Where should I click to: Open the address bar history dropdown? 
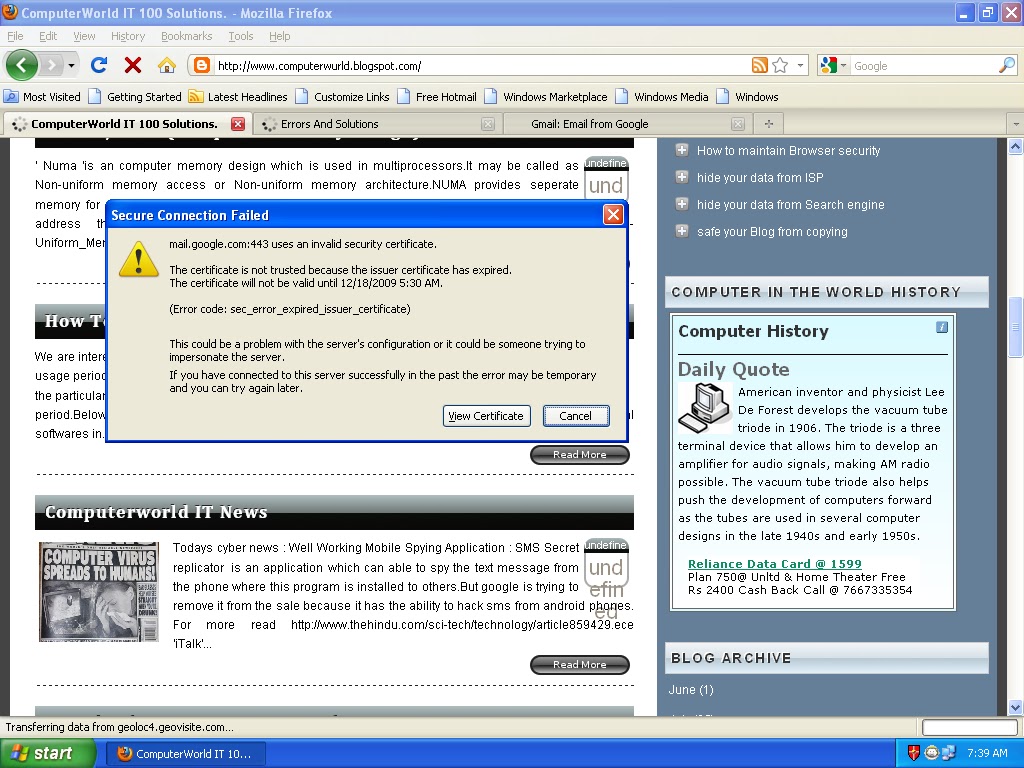pyautogui.click(x=800, y=65)
